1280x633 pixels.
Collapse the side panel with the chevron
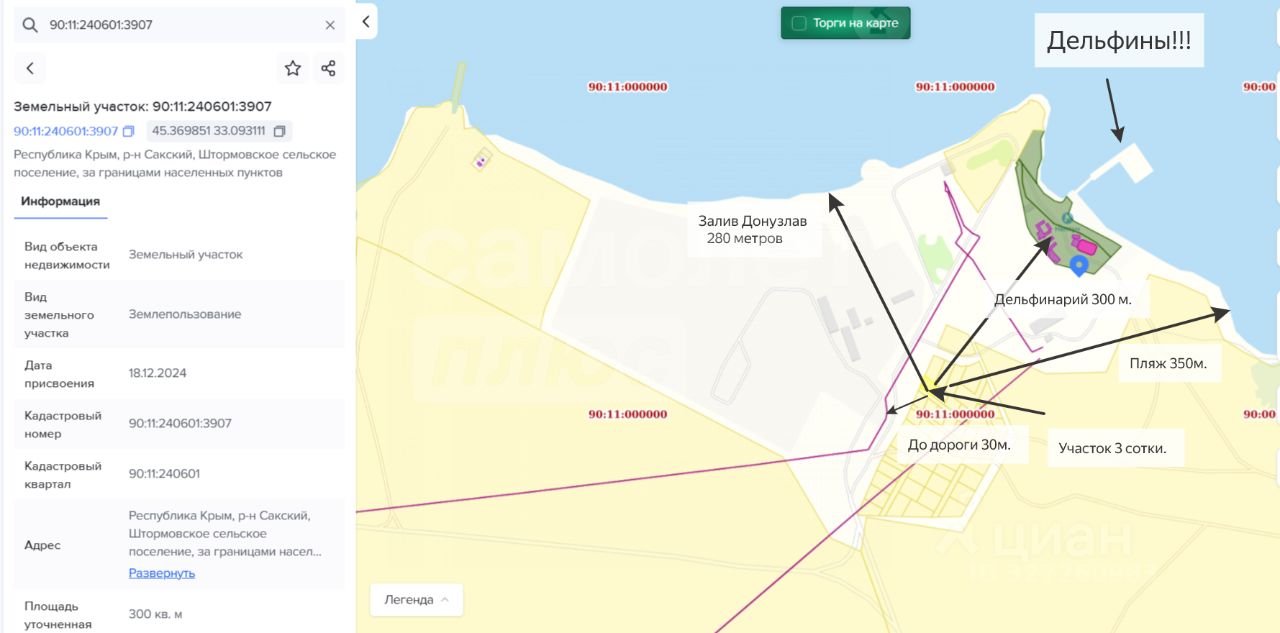366,21
